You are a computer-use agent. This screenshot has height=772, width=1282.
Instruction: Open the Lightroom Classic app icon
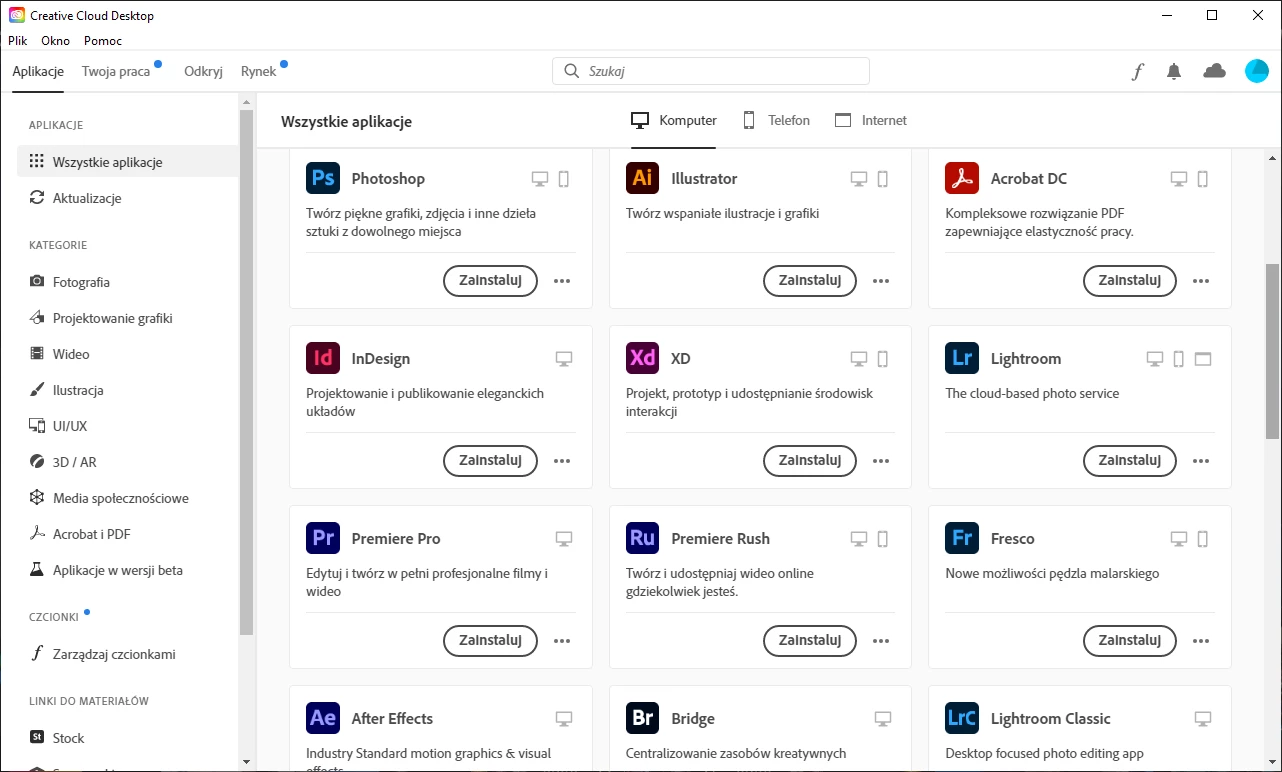point(962,718)
